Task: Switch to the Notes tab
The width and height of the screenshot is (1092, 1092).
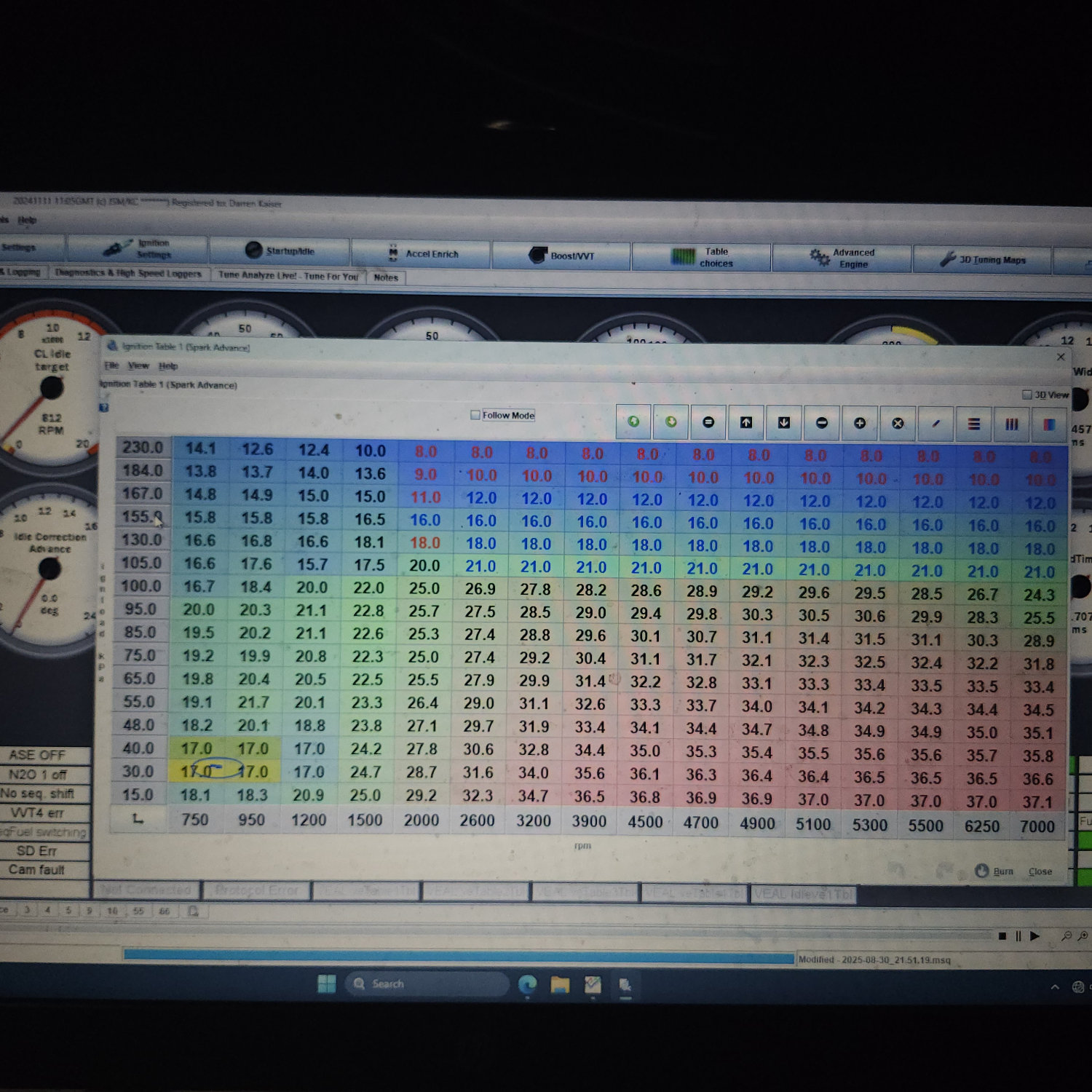Action: tap(386, 277)
